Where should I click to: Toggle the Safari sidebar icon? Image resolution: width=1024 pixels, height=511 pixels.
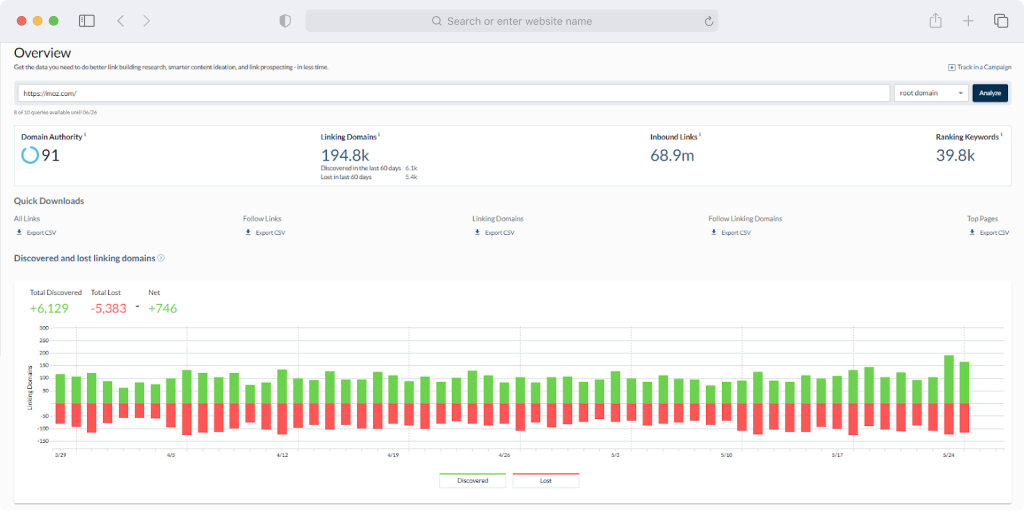click(87, 21)
